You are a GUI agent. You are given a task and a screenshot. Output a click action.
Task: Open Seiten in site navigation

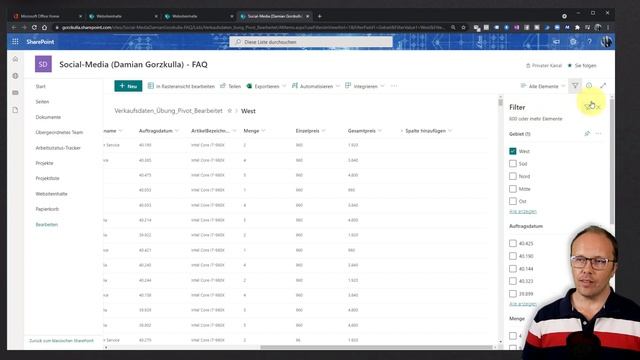pyautogui.click(x=42, y=102)
